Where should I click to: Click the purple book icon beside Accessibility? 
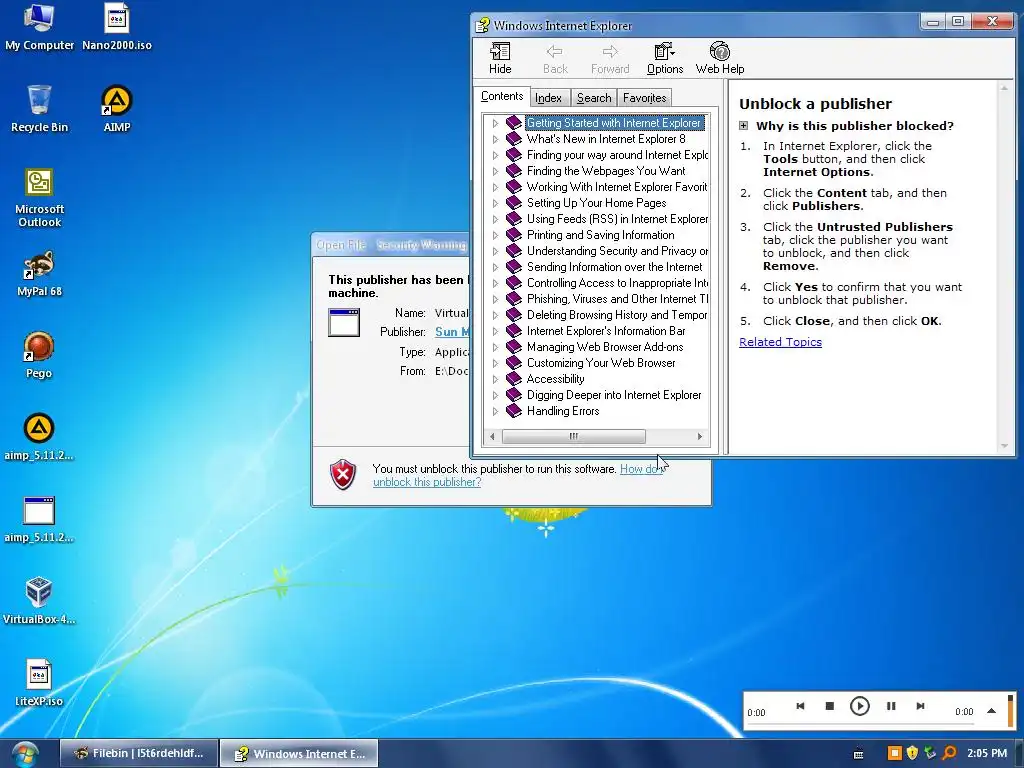click(514, 379)
